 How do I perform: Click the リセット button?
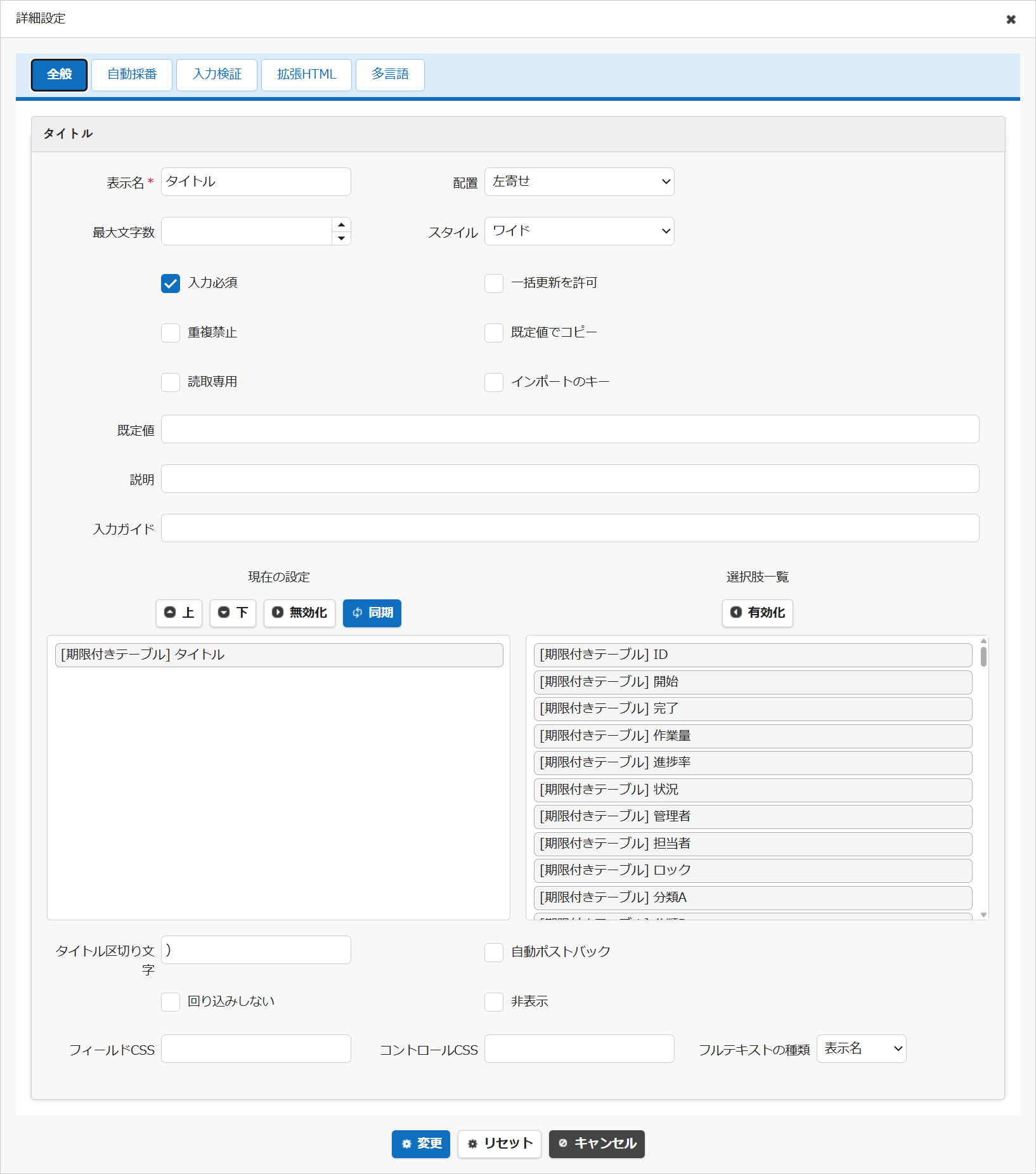click(500, 1144)
